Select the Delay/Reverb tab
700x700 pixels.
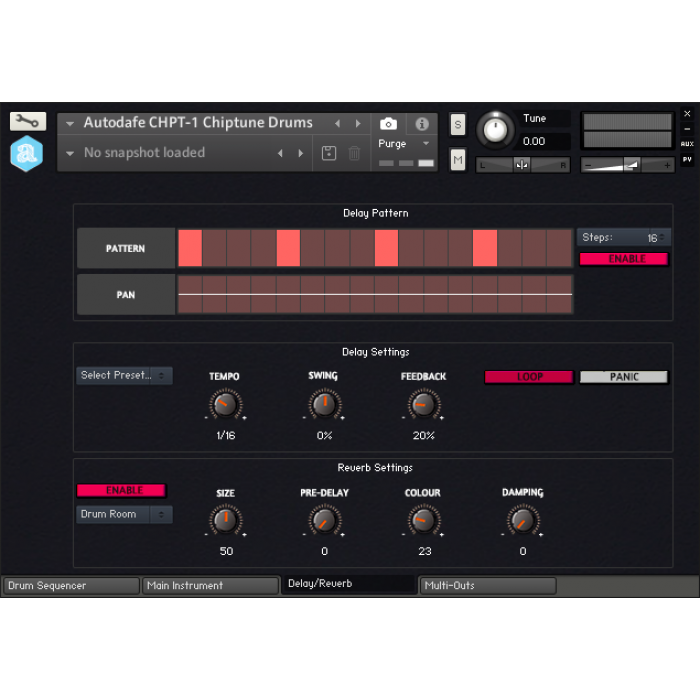coord(349,584)
